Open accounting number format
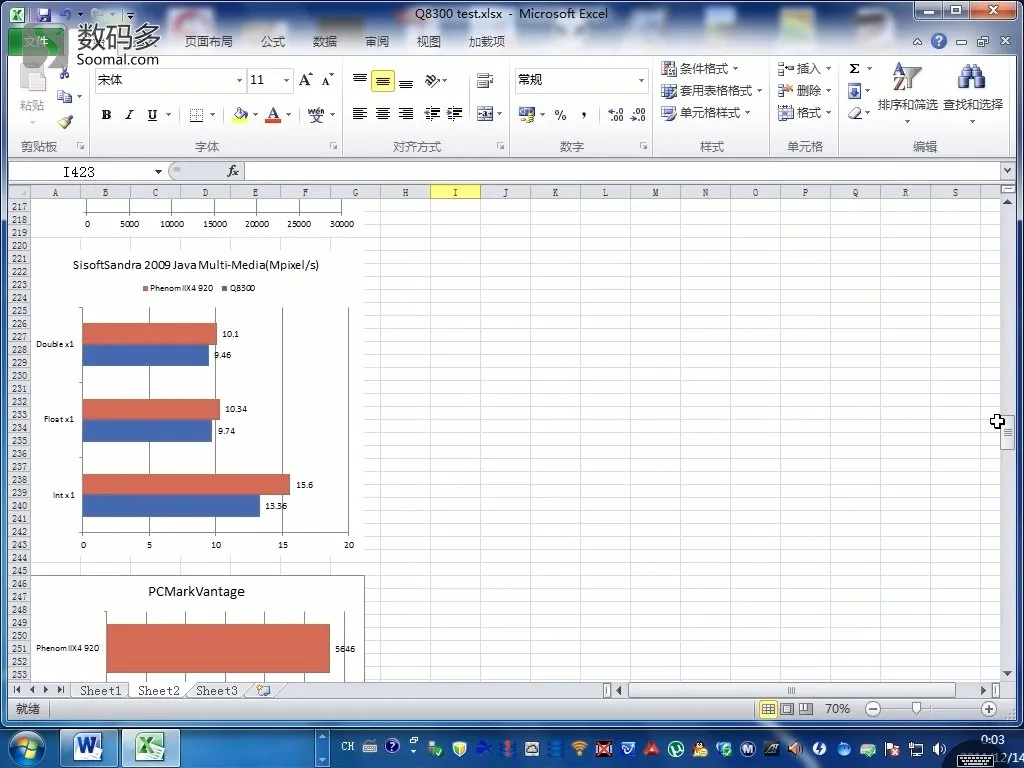Image resolution: width=1024 pixels, height=768 pixels. click(x=526, y=115)
